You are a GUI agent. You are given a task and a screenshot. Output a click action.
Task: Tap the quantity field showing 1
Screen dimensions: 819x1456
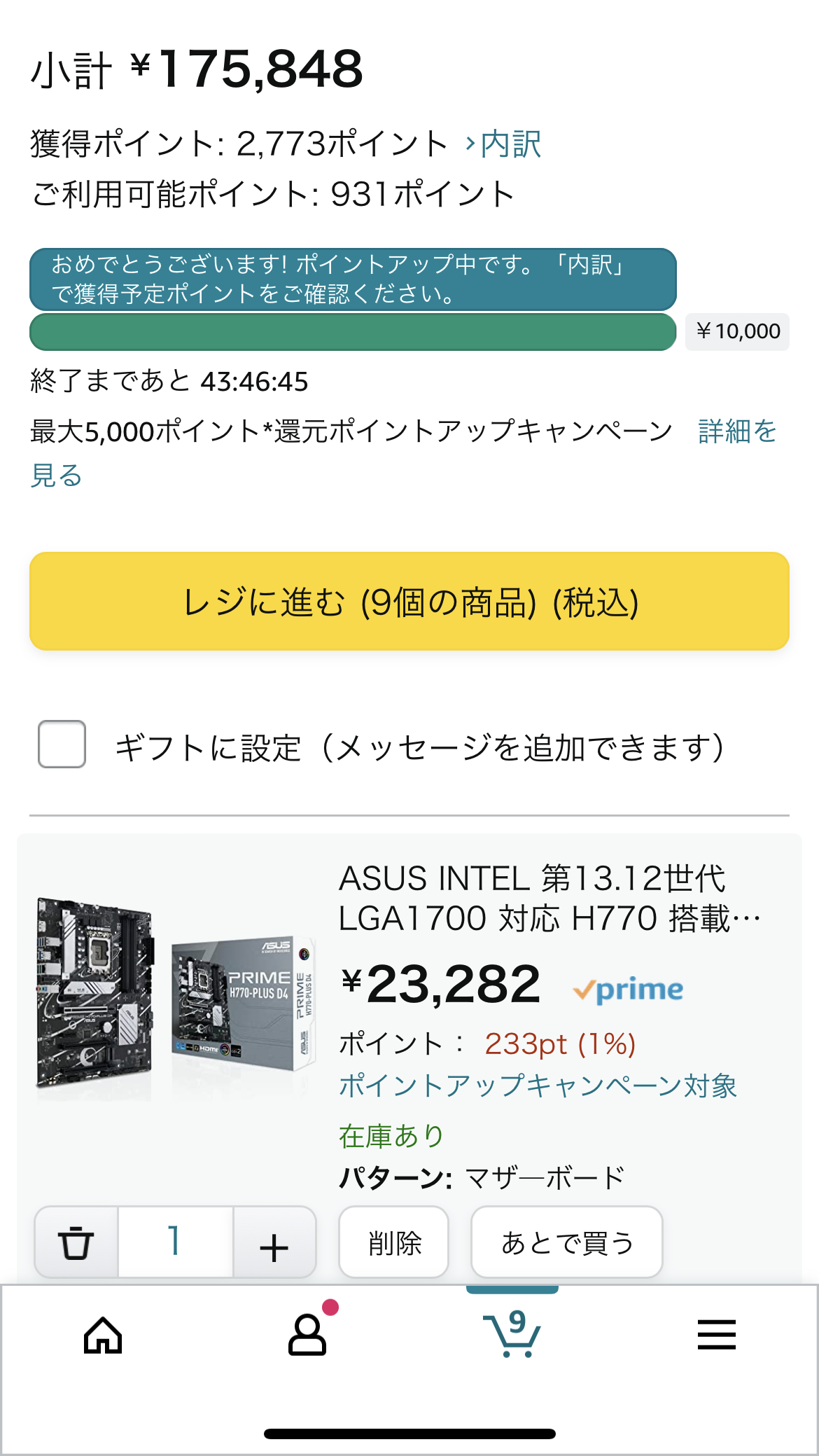(175, 1242)
